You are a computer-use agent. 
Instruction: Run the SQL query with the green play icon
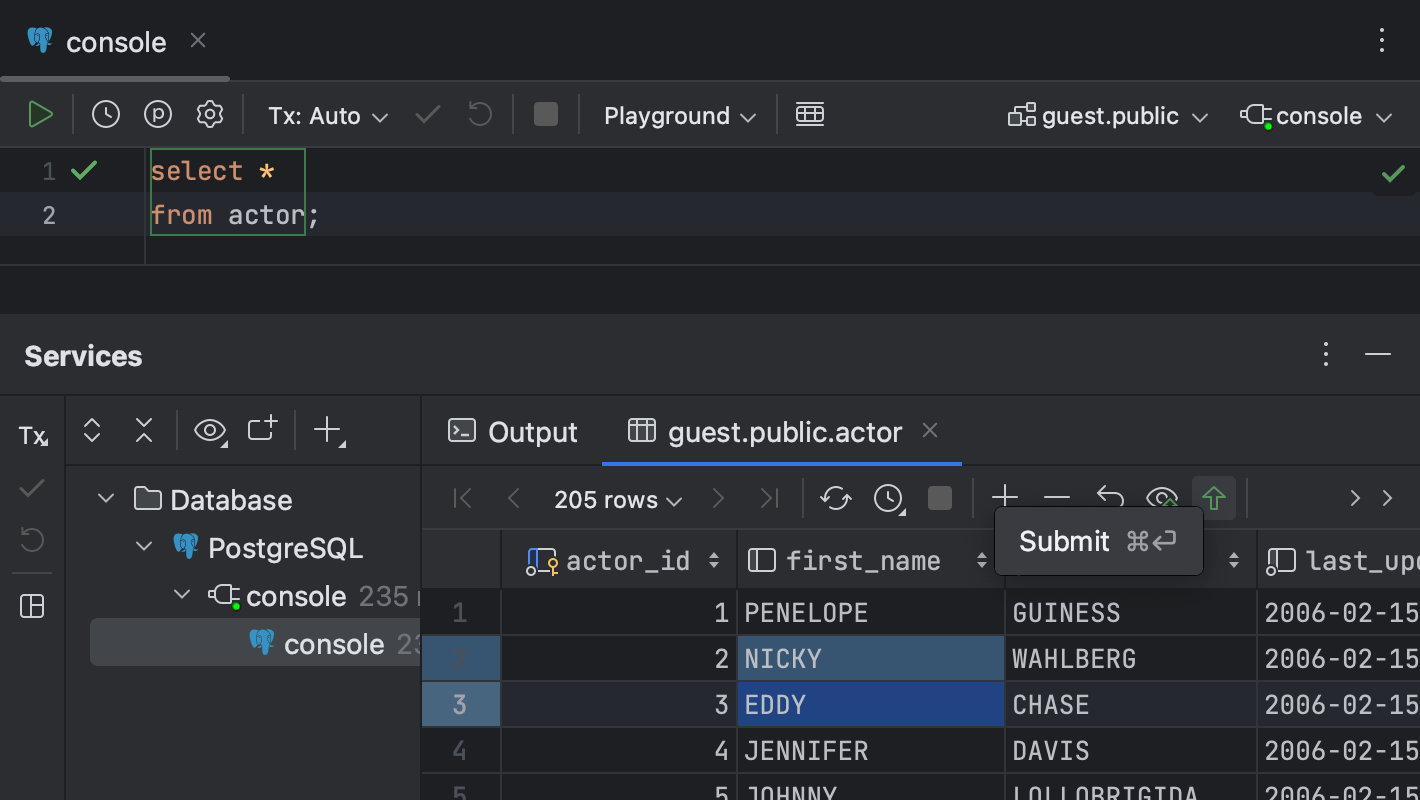[41, 114]
